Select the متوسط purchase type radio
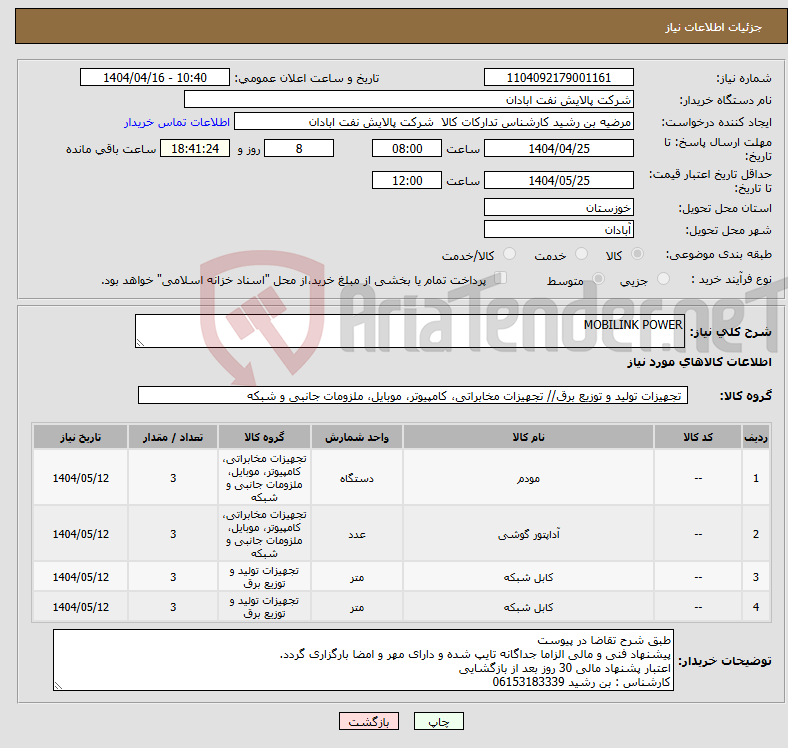Viewport: 788px width, 748px height. pyautogui.click(x=598, y=278)
